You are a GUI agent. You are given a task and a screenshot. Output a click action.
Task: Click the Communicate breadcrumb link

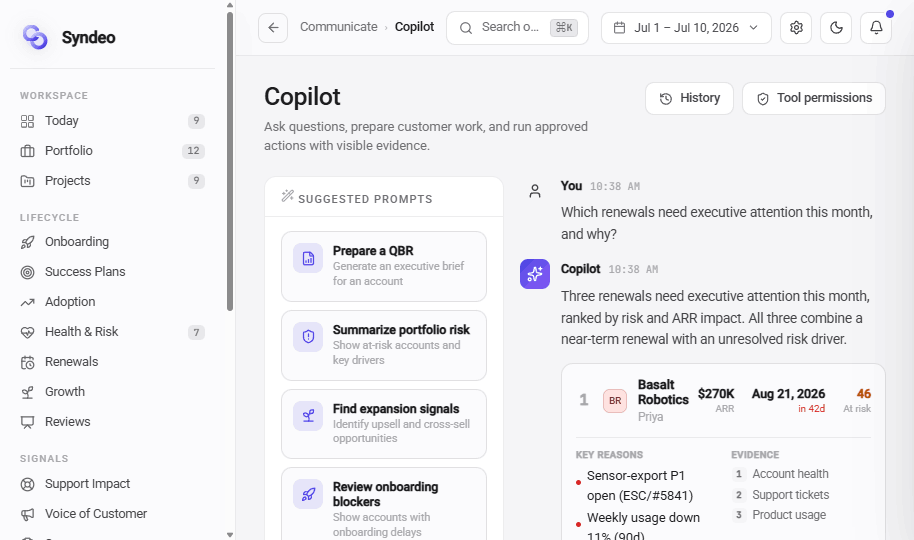coord(339,27)
